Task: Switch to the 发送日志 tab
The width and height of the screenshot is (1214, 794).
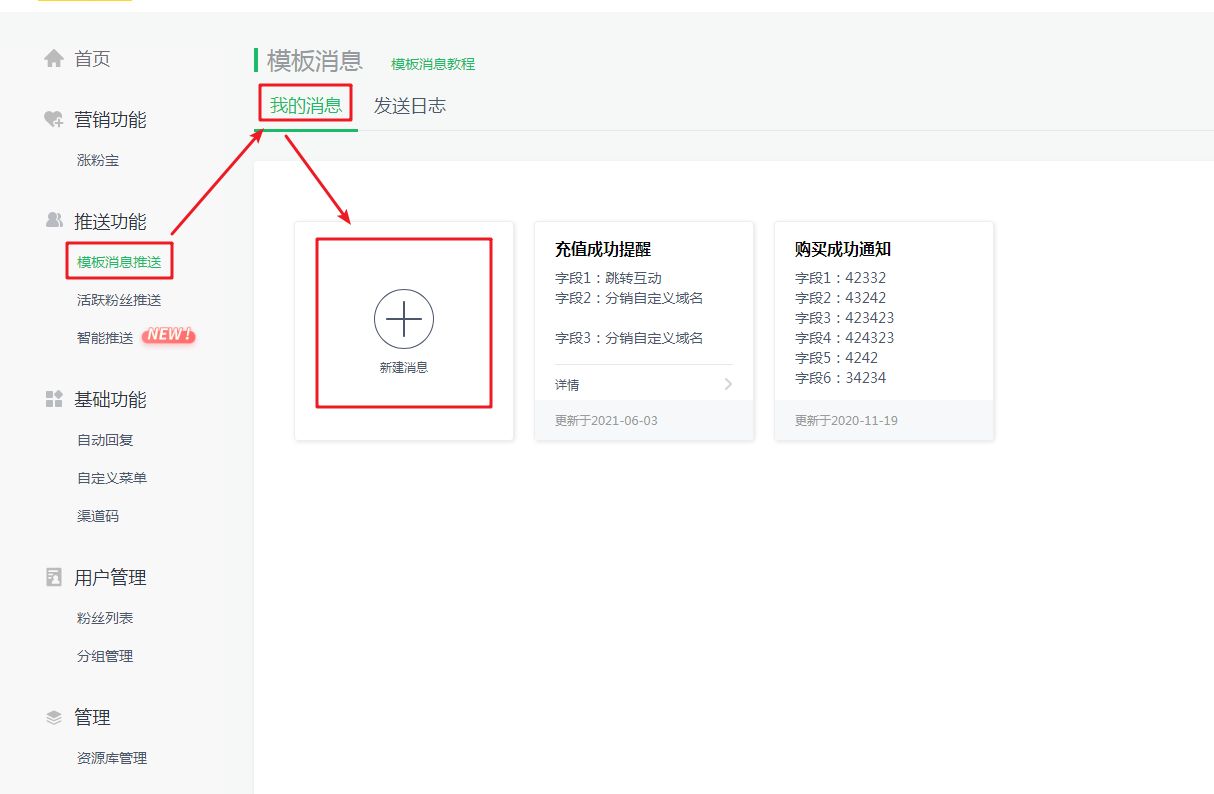Action: click(x=411, y=105)
